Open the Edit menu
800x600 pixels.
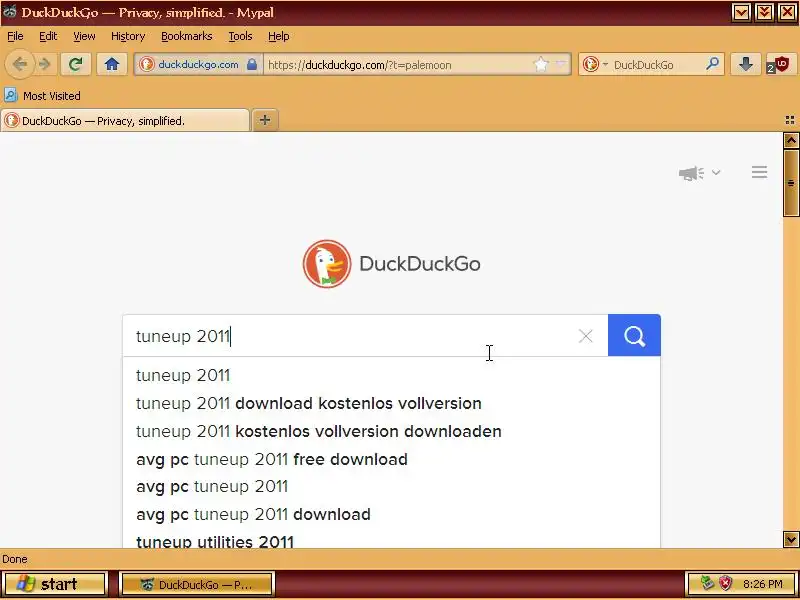tap(48, 36)
